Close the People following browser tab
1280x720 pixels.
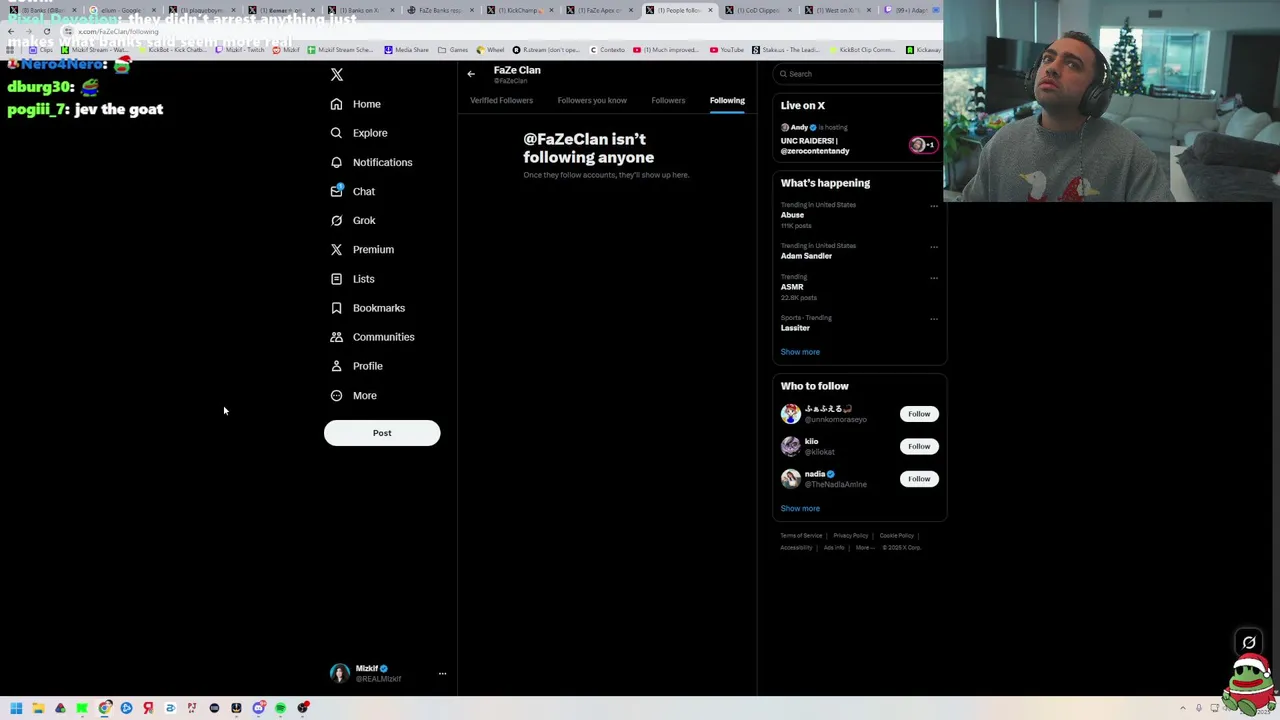pyautogui.click(x=710, y=10)
